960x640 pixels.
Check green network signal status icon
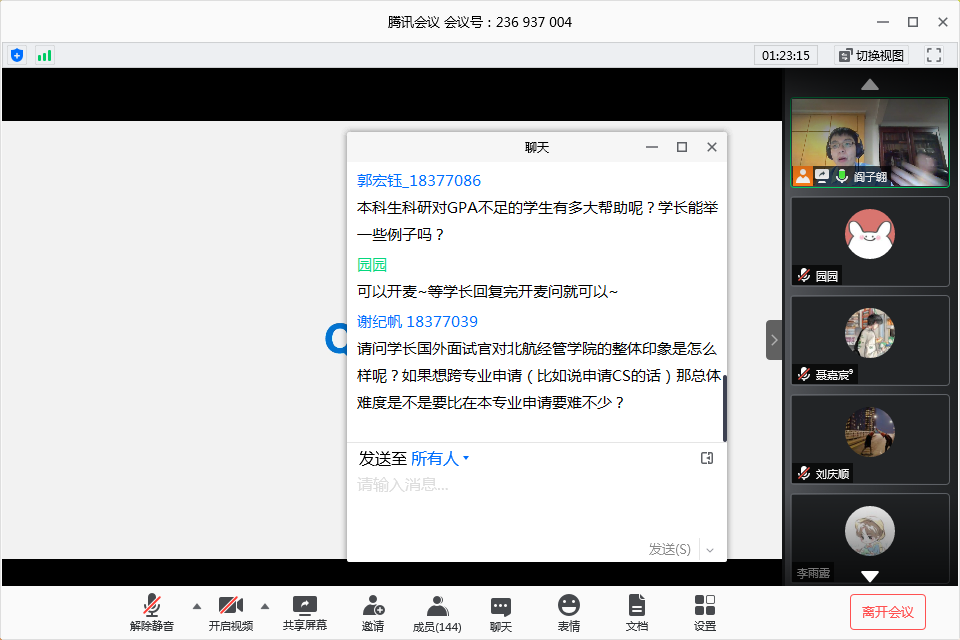tap(44, 55)
